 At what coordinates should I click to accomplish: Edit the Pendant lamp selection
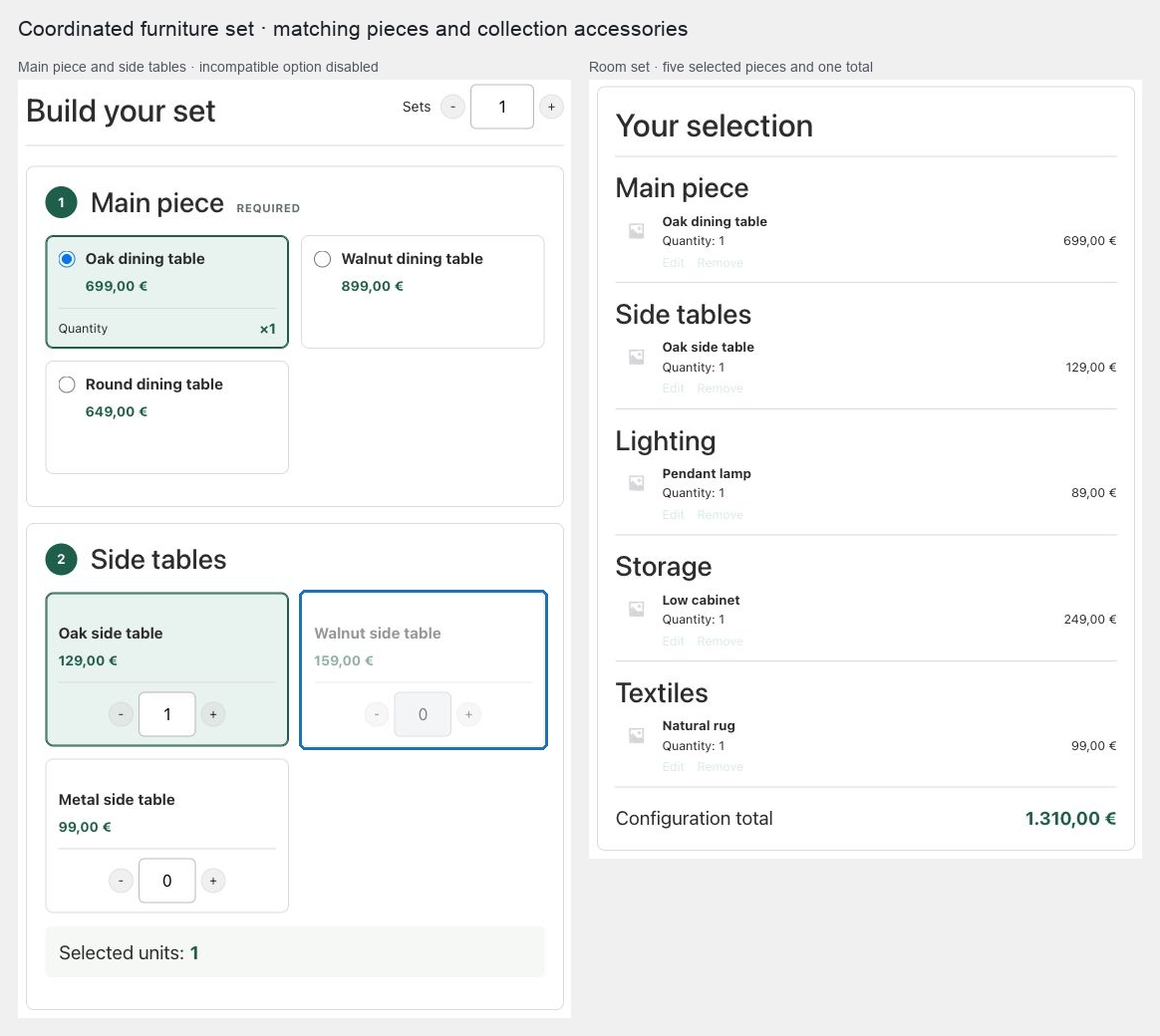pyautogui.click(x=674, y=515)
